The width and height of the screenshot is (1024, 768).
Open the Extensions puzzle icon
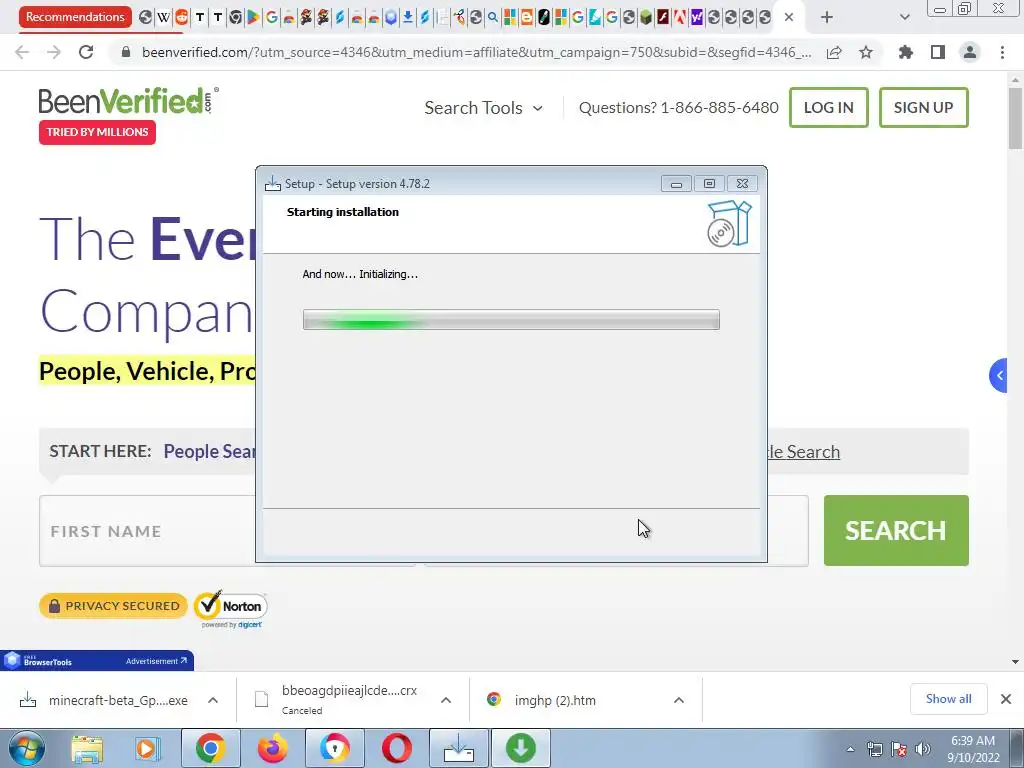[906, 52]
